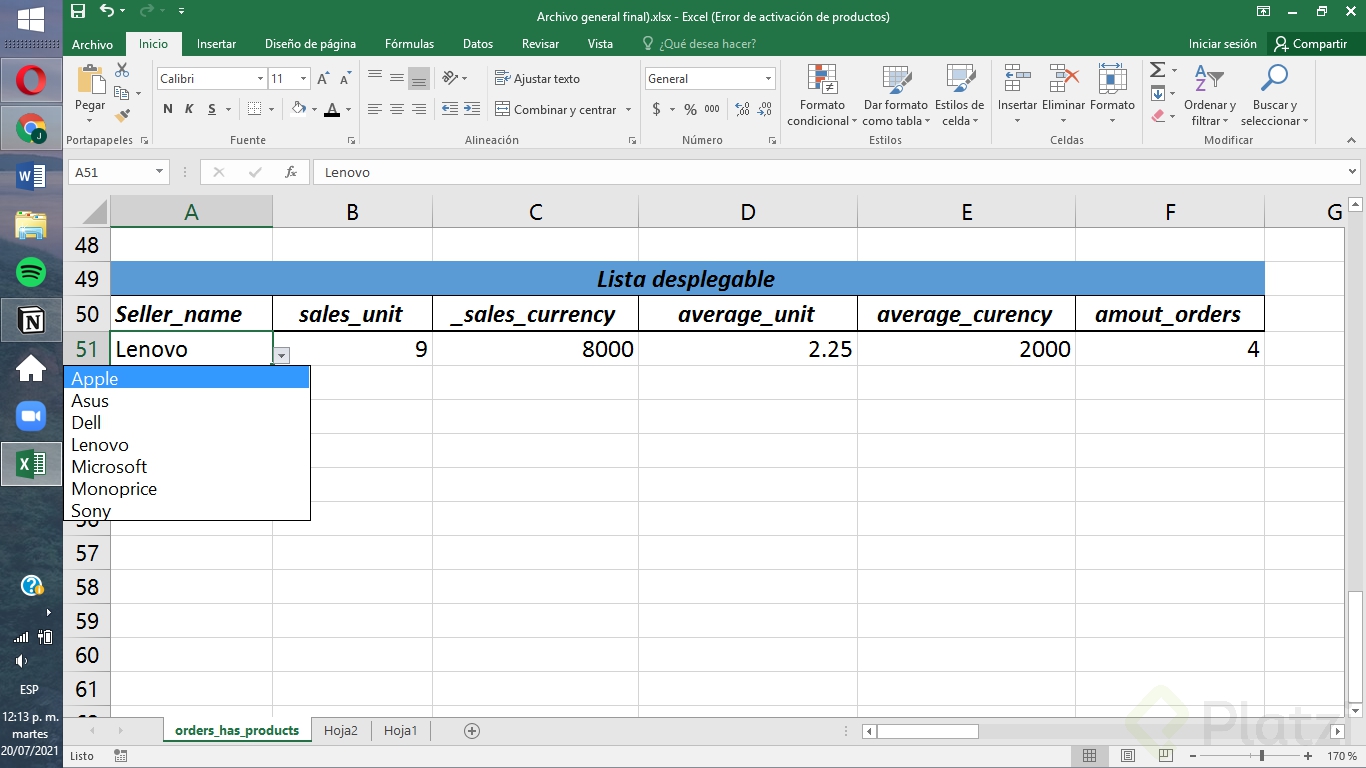
Task: Open Ordenar y filtrar menu
Action: pos(1209,96)
